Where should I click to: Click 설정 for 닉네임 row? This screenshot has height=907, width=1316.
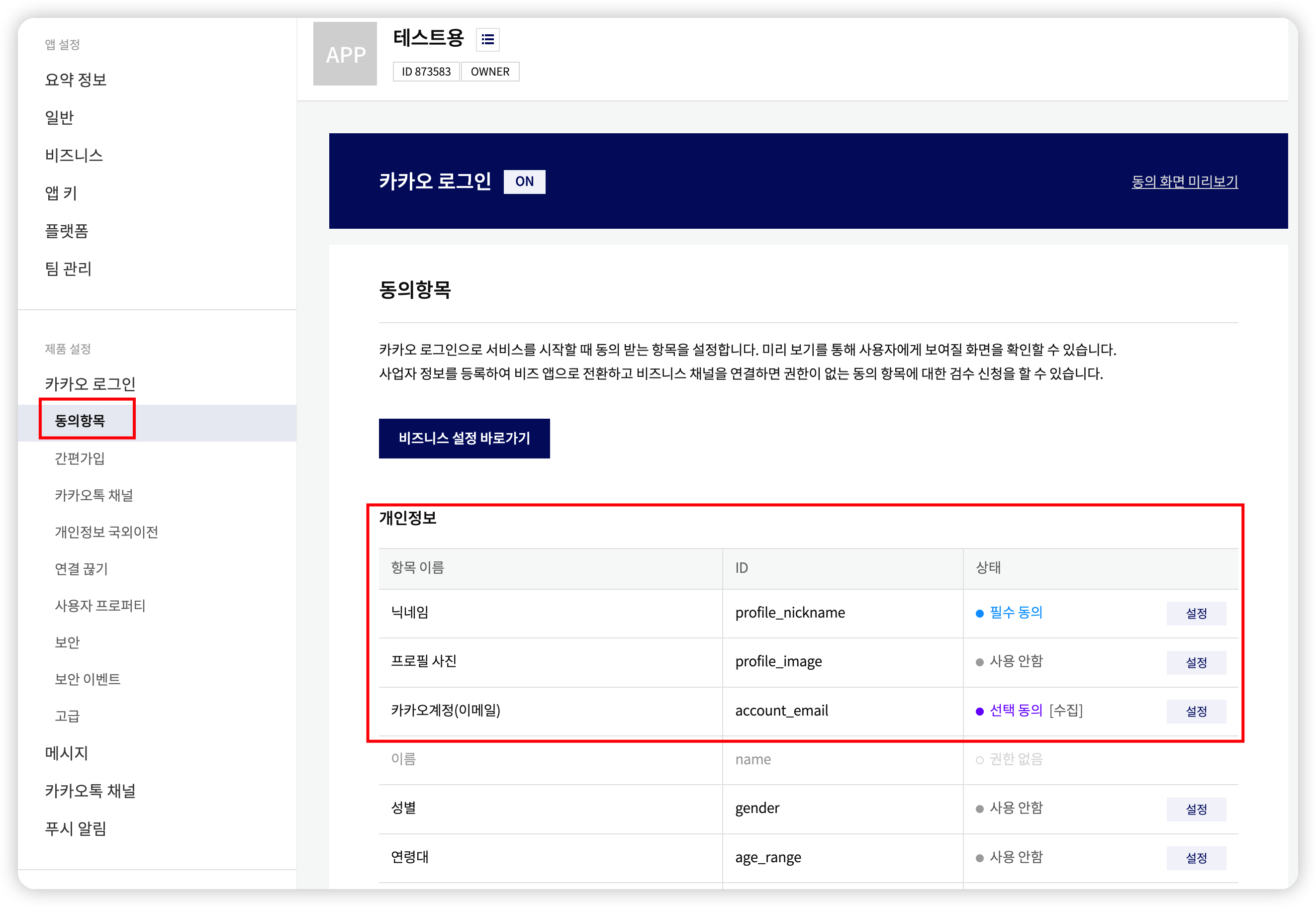pyautogui.click(x=1196, y=613)
